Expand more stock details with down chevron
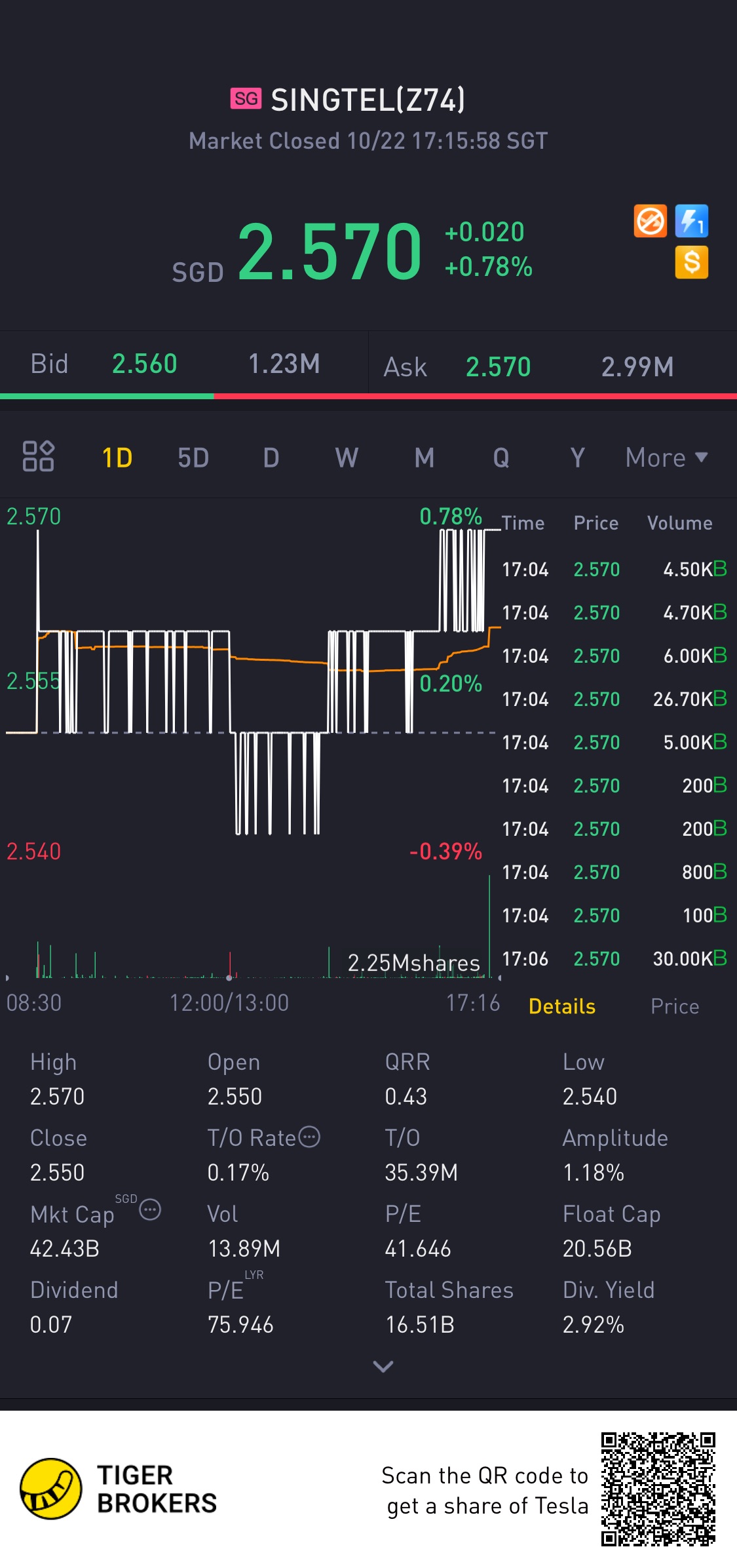This screenshot has width=737, height=1568. 383,1366
